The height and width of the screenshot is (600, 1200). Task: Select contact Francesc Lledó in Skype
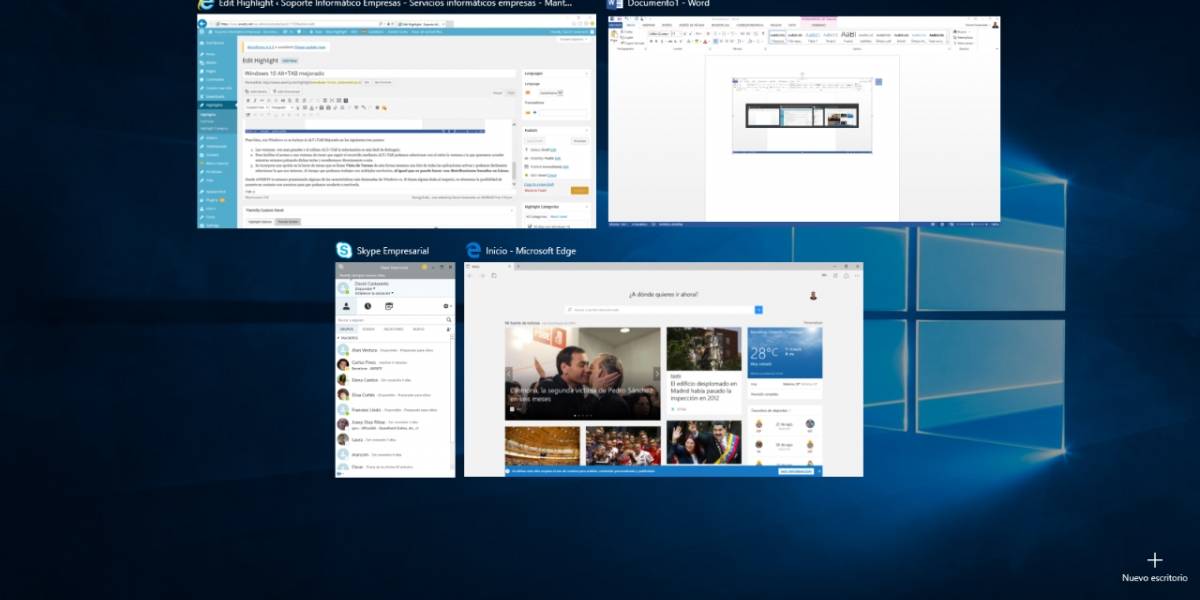pyautogui.click(x=394, y=409)
